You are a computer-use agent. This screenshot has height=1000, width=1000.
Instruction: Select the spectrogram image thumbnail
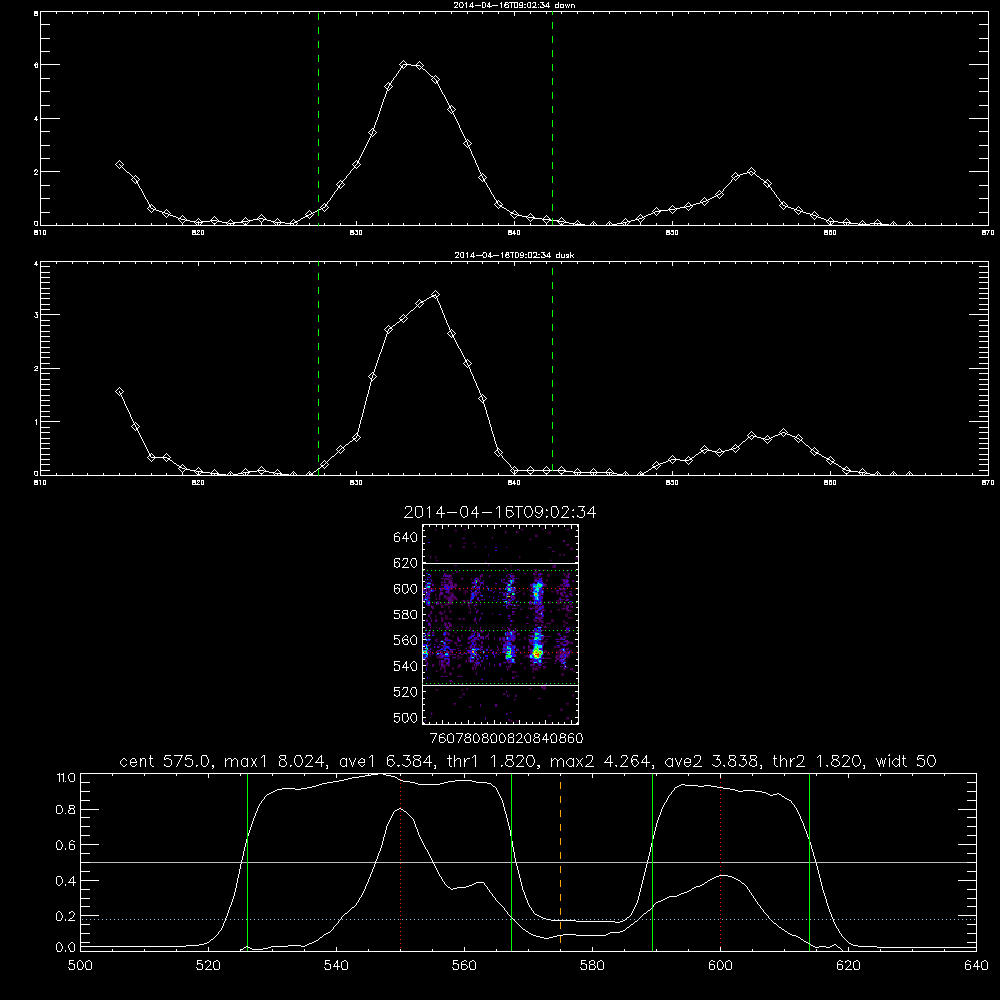[x=500, y=624]
